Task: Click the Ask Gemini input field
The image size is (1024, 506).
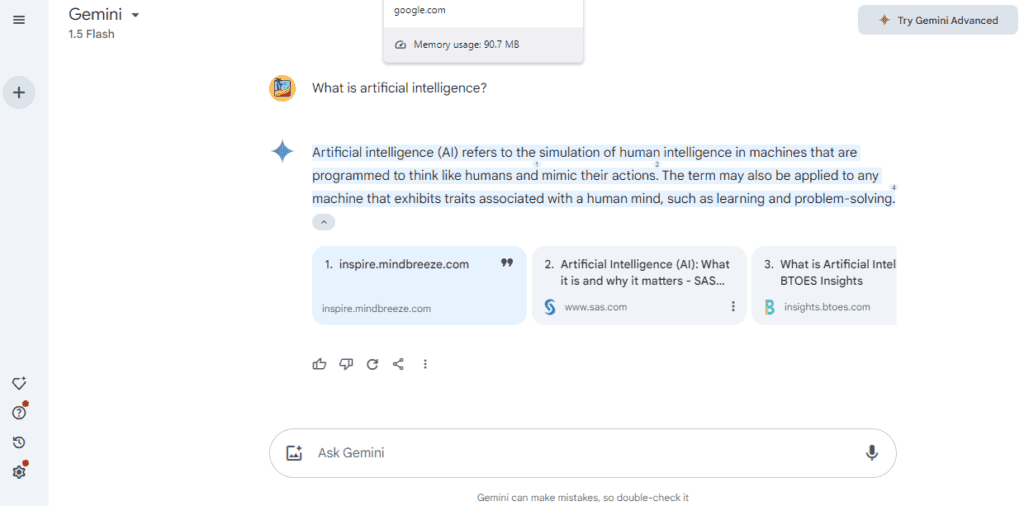Action: coord(583,452)
